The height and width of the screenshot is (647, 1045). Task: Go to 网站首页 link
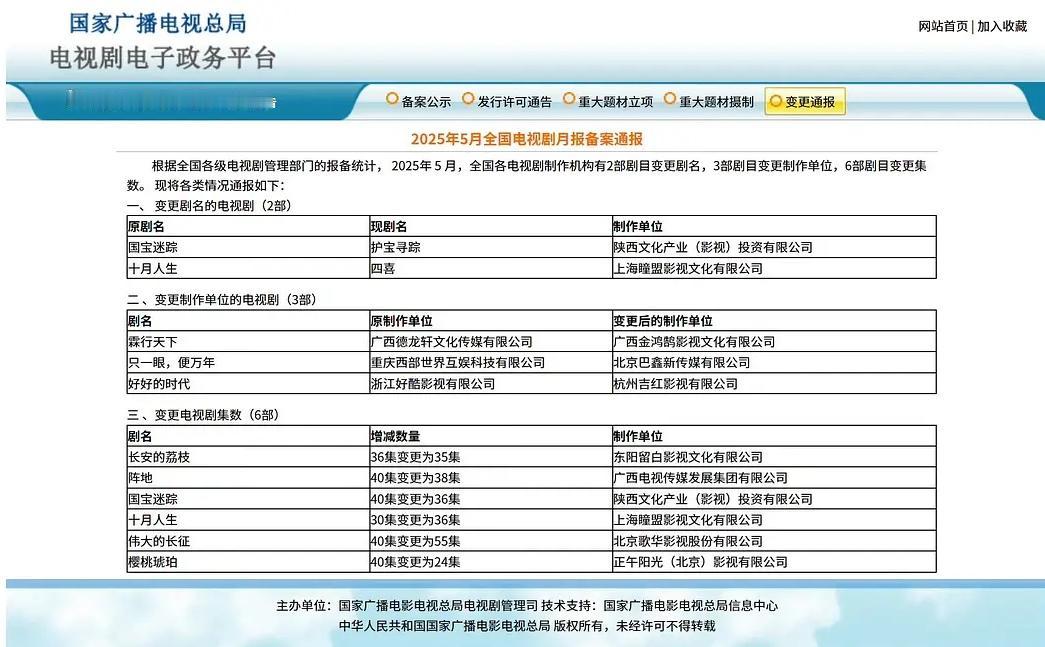pyautogui.click(x=943, y=26)
